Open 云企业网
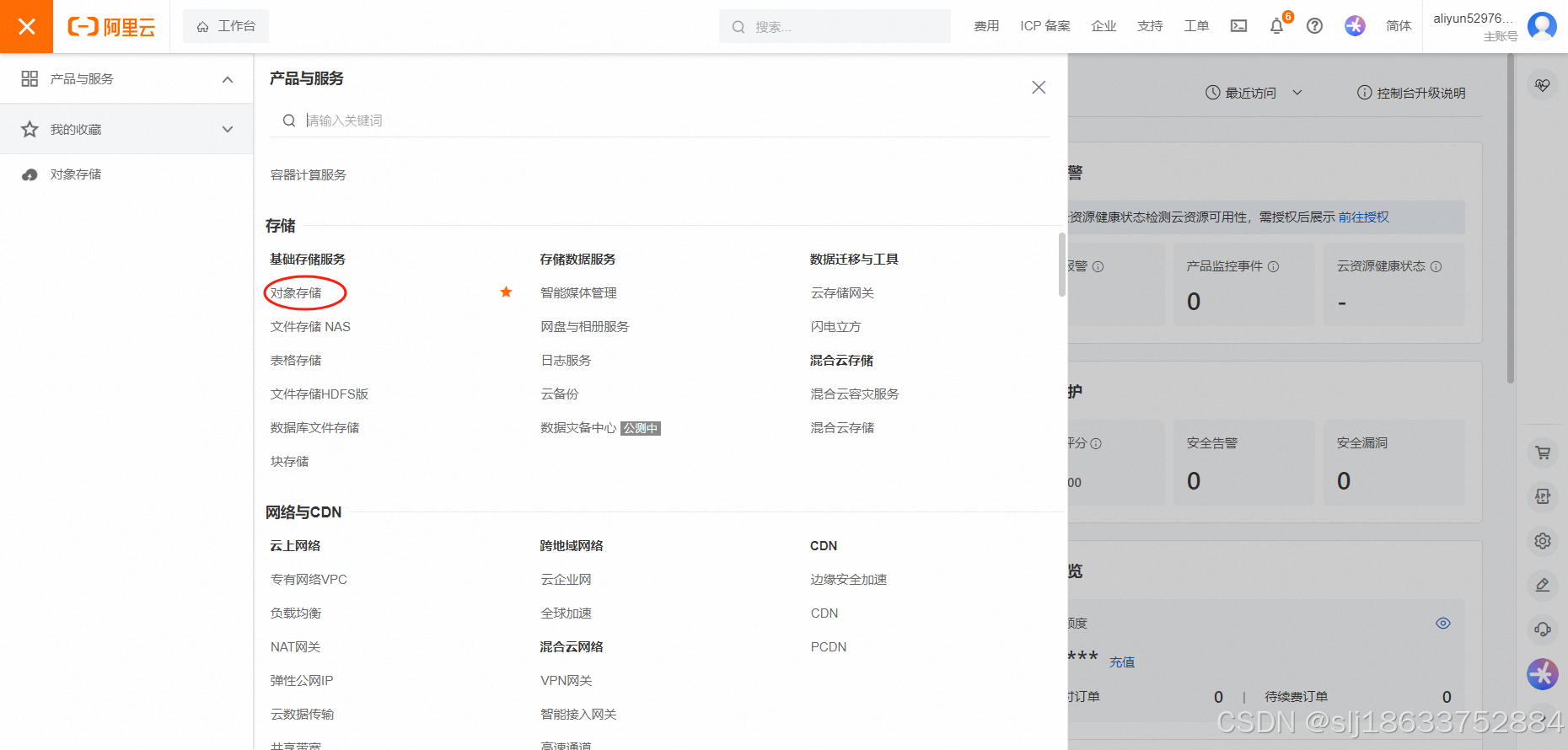The width and height of the screenshot is (1568, 750). (x=566, y=580)
